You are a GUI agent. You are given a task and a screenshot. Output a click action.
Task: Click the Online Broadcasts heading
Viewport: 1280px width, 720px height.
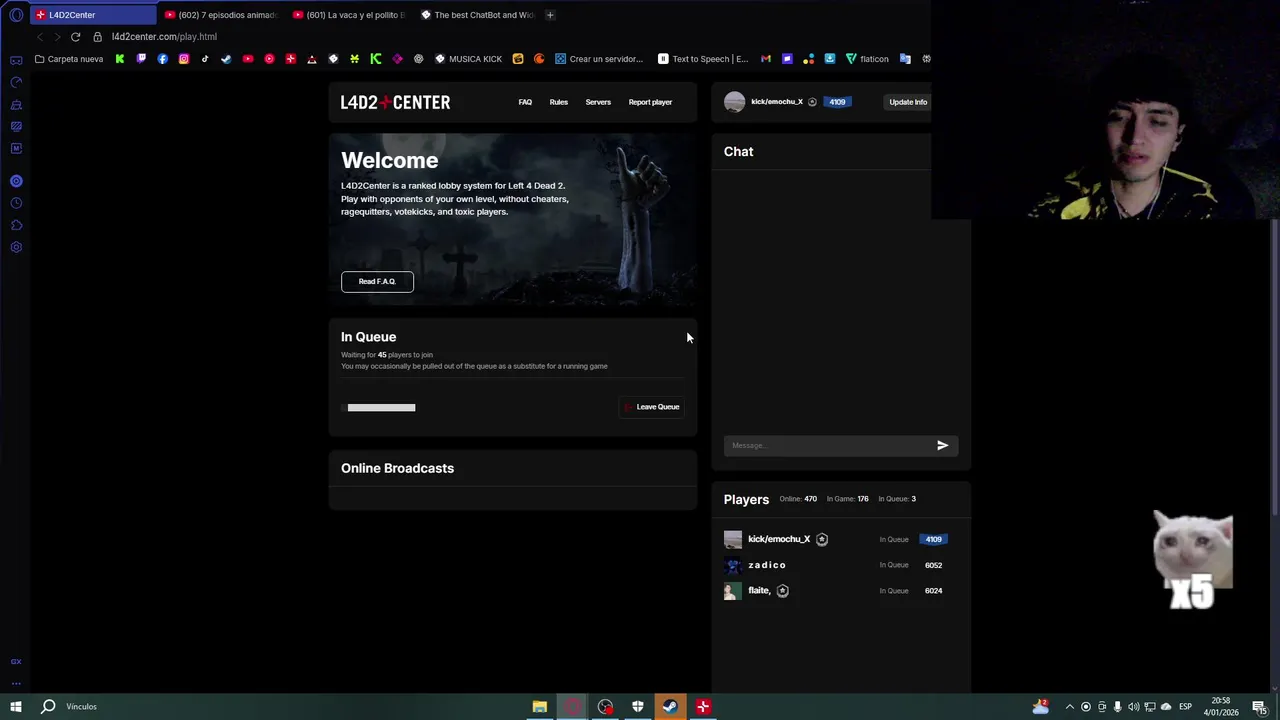pyautogui.click(x=397, y=468)
